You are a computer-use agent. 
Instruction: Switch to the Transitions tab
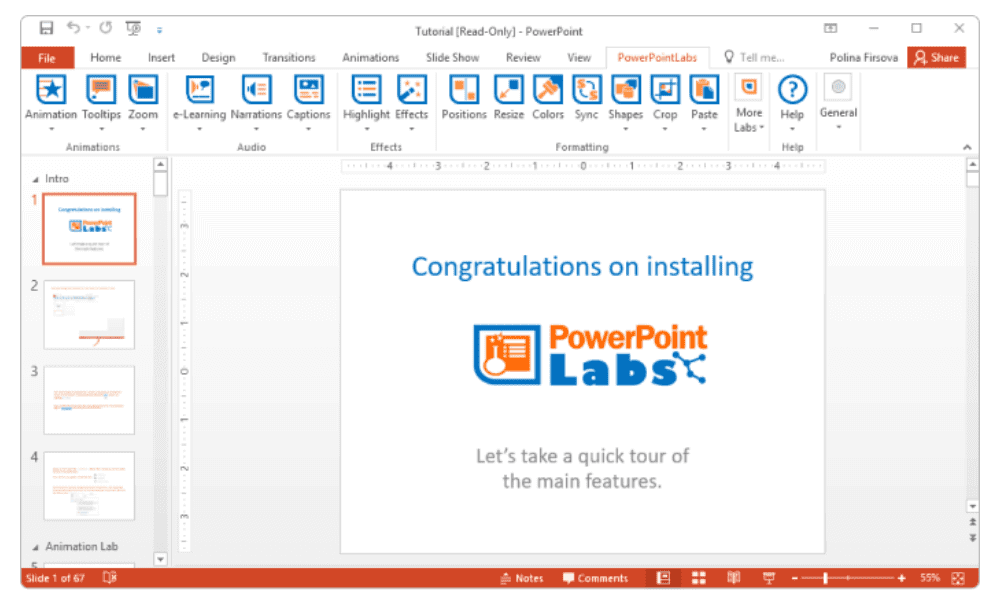pyautogui.click(x=289, y=57)
